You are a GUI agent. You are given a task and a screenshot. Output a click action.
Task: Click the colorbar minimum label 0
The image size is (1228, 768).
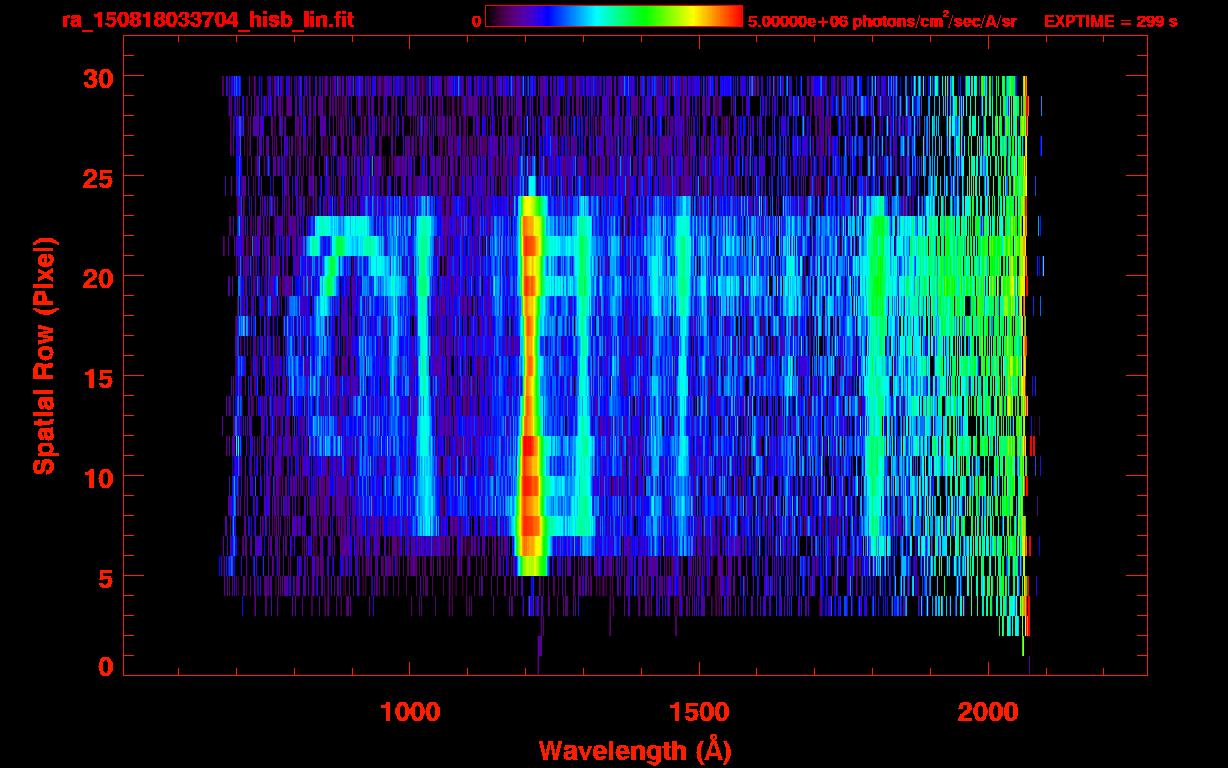point(476,21)
